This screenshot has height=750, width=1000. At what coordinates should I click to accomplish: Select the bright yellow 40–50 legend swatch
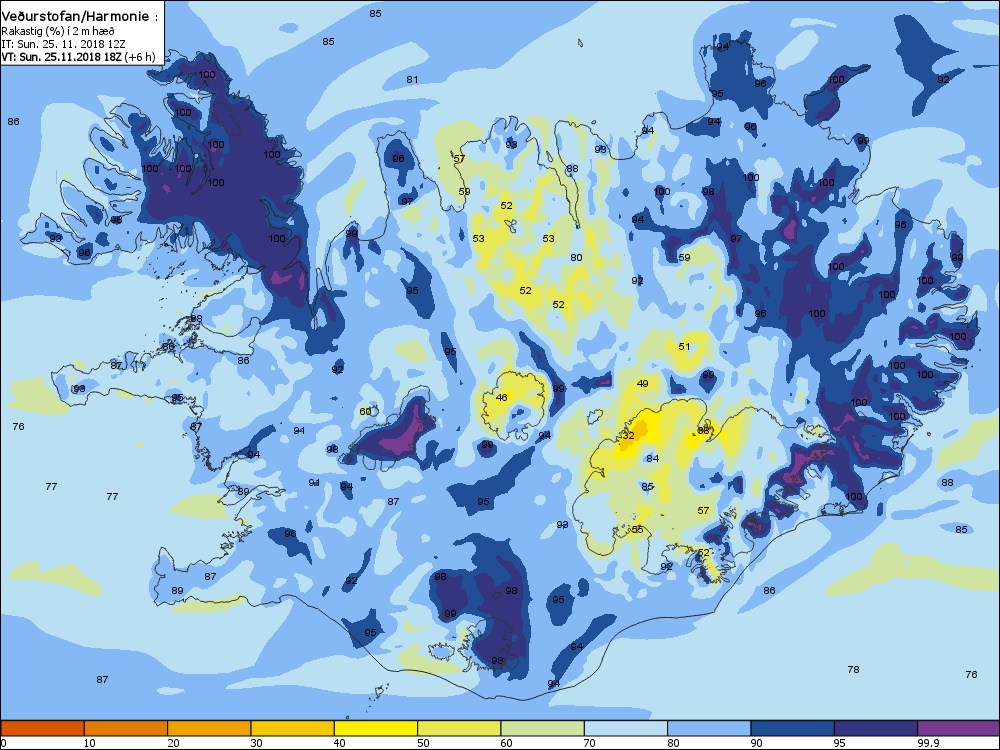[x=376, y=728]
